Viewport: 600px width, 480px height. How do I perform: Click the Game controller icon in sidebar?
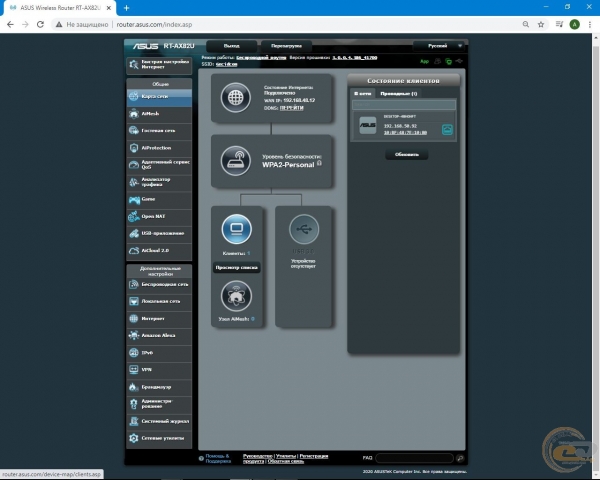point(134,199)
